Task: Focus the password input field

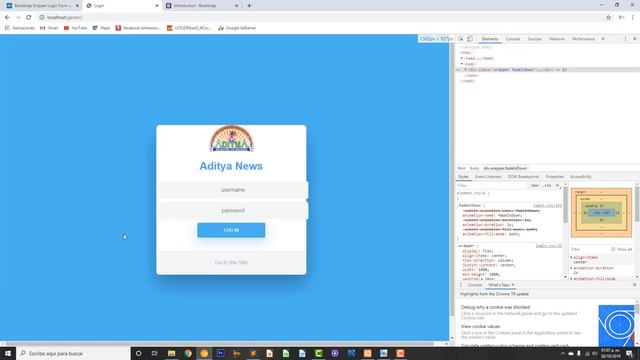Action: coord(233,211)
